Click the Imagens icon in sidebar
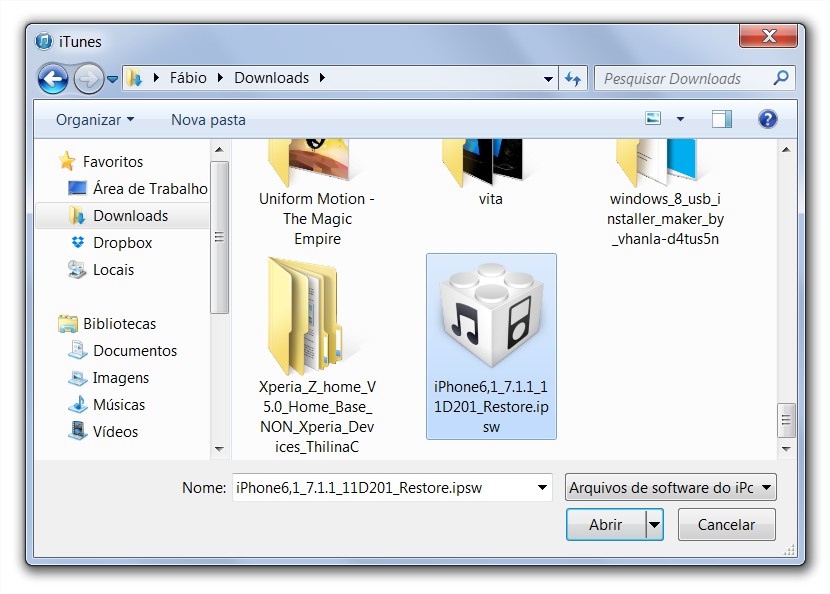Image resolution: width=830 pixels, height=594 pixels. tap(78, 377)
